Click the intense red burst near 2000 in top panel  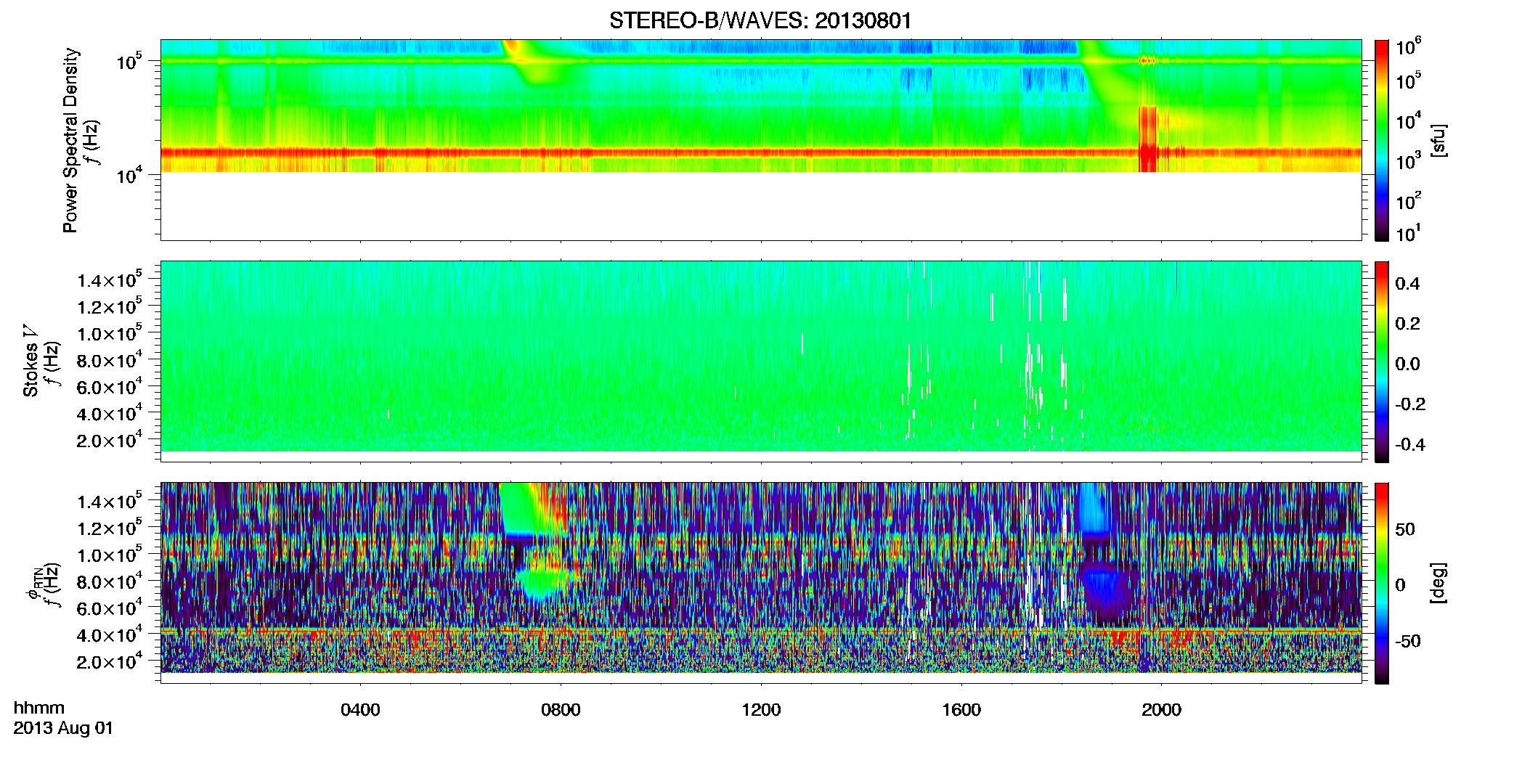[x=1147, y=139]
